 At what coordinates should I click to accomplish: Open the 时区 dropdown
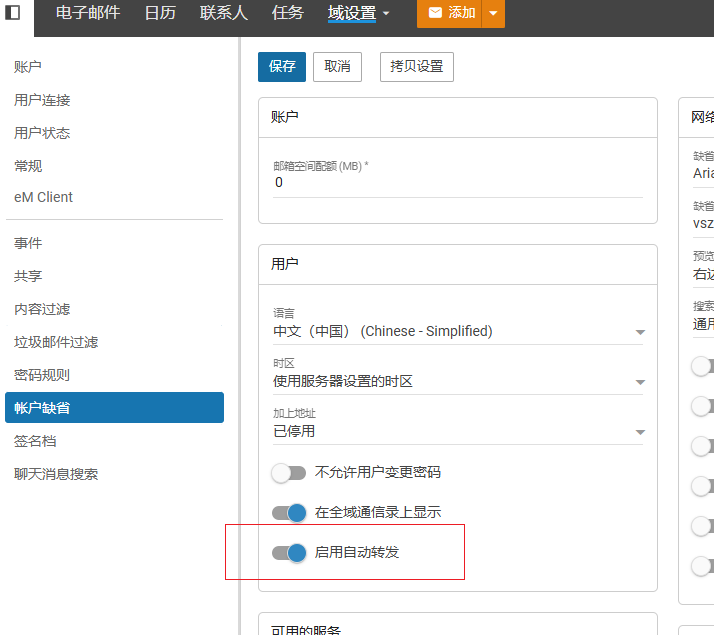pos(458,381)
